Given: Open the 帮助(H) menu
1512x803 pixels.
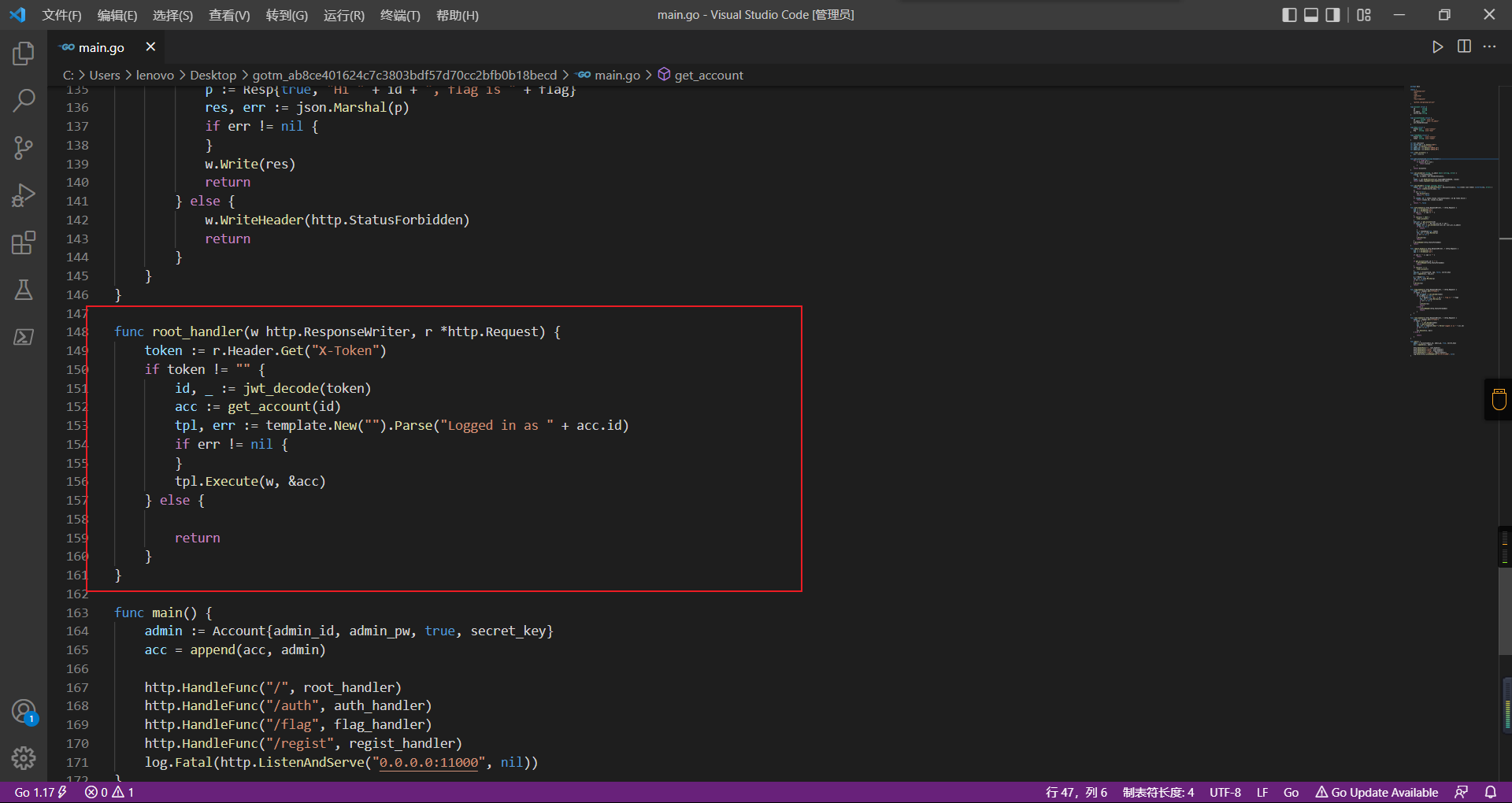Looking at the screenshot, I should [x=458, y=15].
